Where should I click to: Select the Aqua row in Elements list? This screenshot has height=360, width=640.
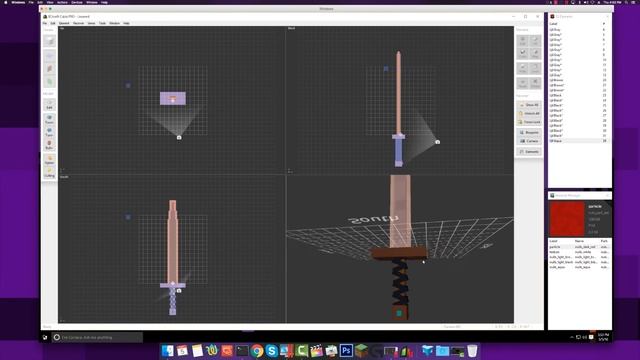click(x=578, y=141)
